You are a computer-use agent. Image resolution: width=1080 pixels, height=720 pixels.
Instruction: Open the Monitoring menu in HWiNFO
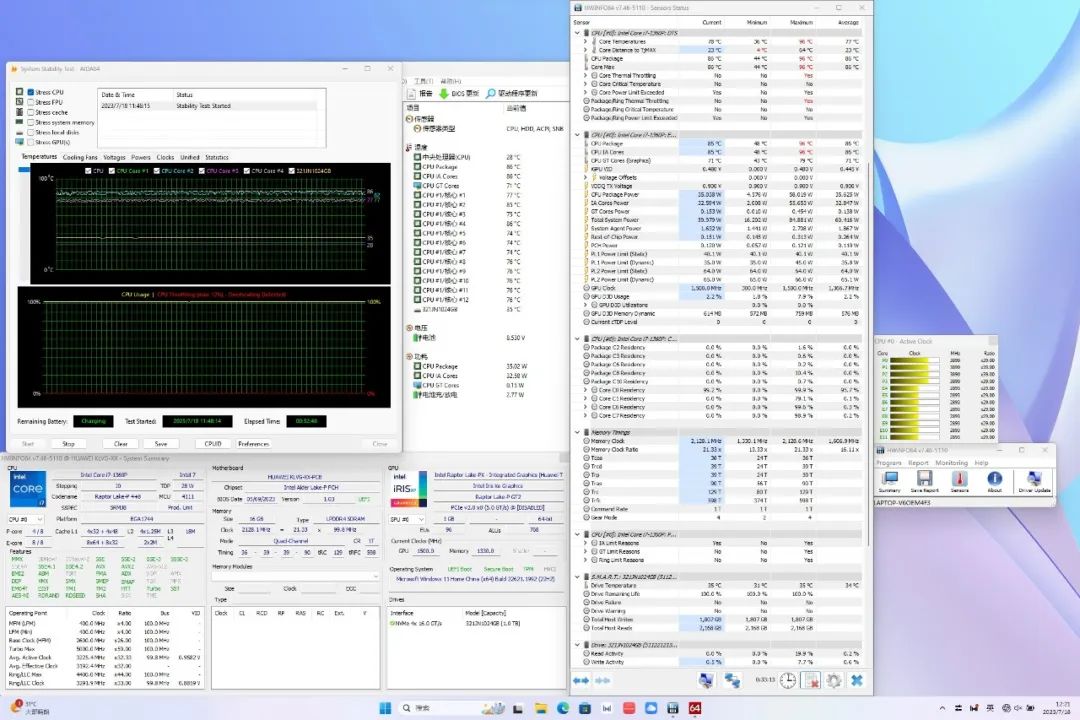[951, 463]
